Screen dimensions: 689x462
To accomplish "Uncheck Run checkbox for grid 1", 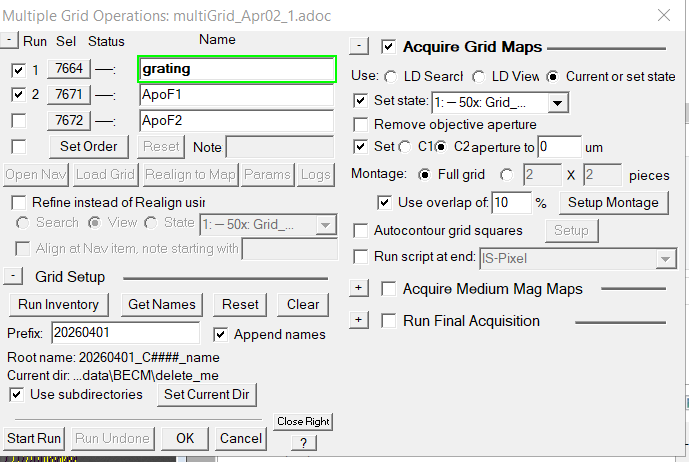I will click(x=18, y=70).
